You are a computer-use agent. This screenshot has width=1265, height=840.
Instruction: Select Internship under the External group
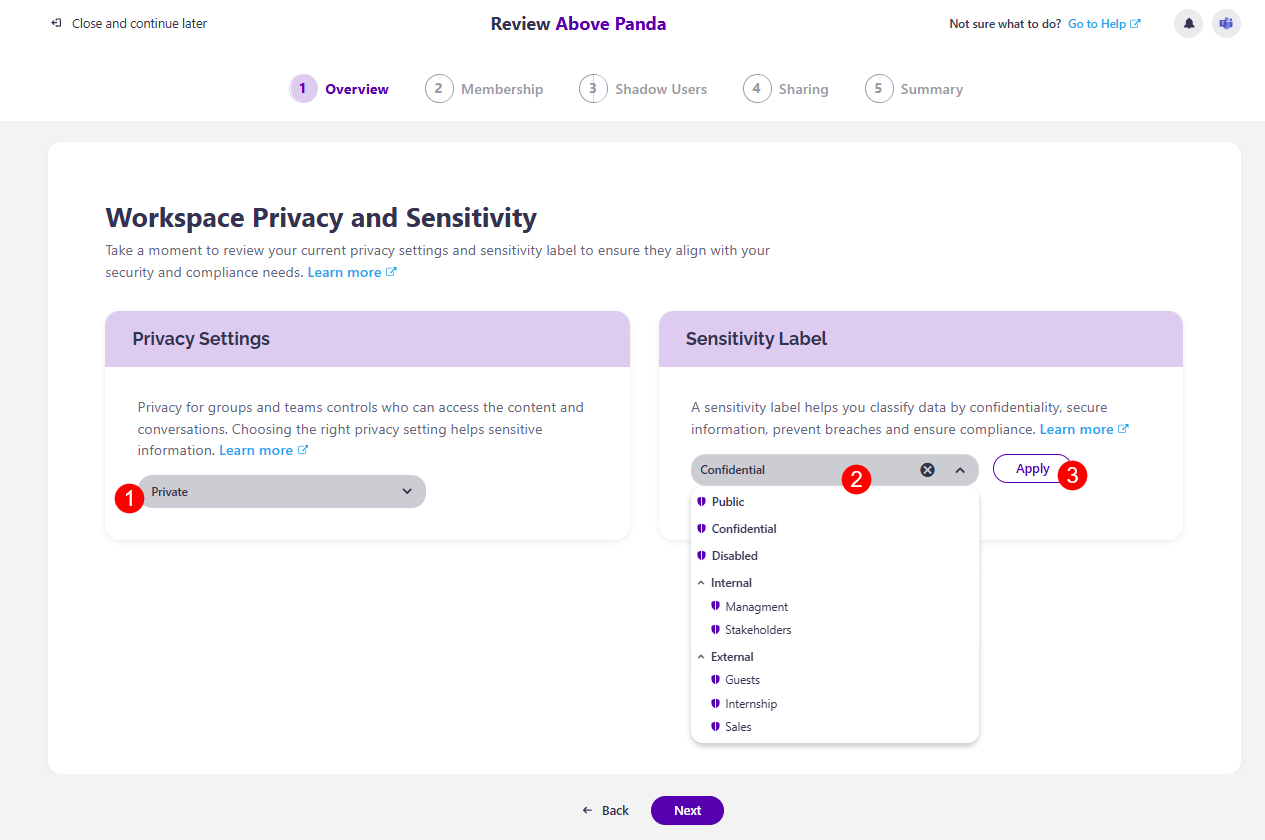[750, 703]
